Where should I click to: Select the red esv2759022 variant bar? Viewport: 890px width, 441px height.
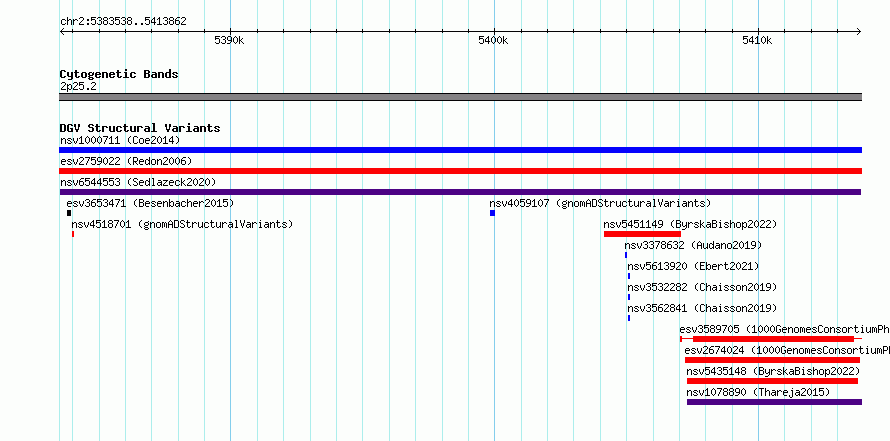pos(460,171)
